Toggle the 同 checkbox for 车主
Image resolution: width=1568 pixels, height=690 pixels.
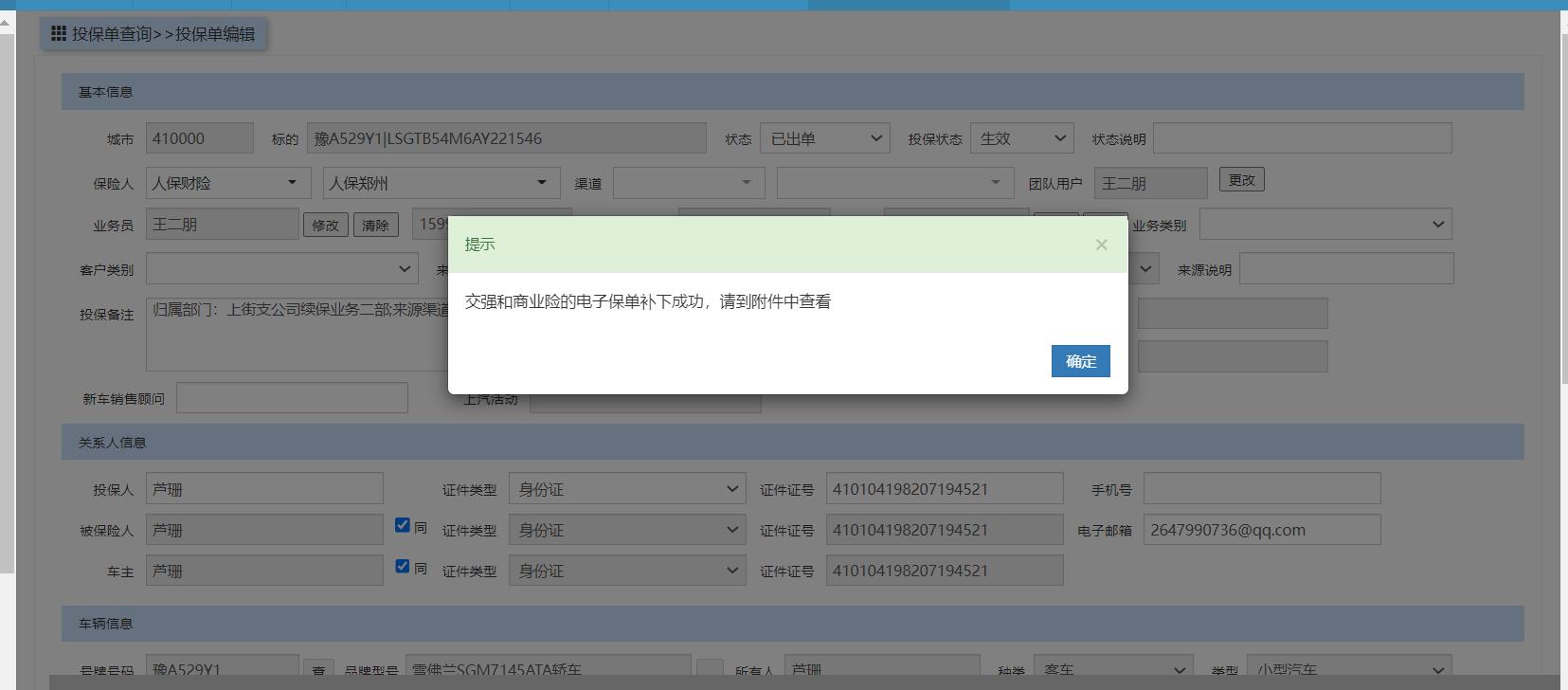[403, 566]
